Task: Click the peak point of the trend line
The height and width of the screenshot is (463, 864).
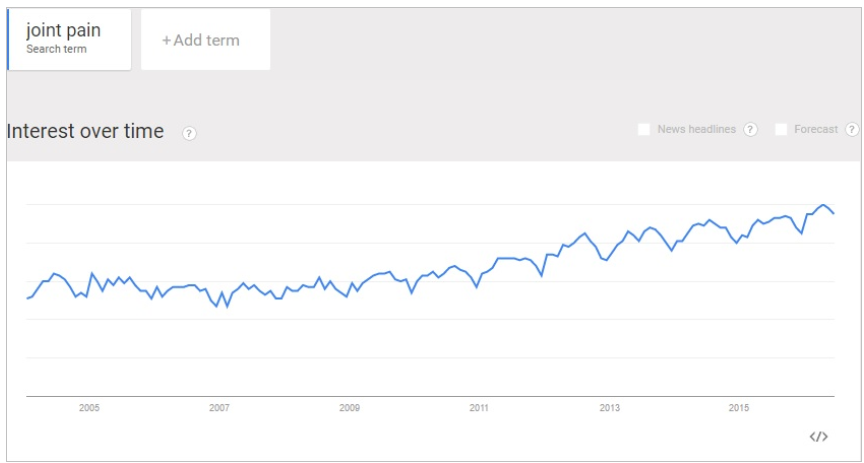Action: (823, 204)
